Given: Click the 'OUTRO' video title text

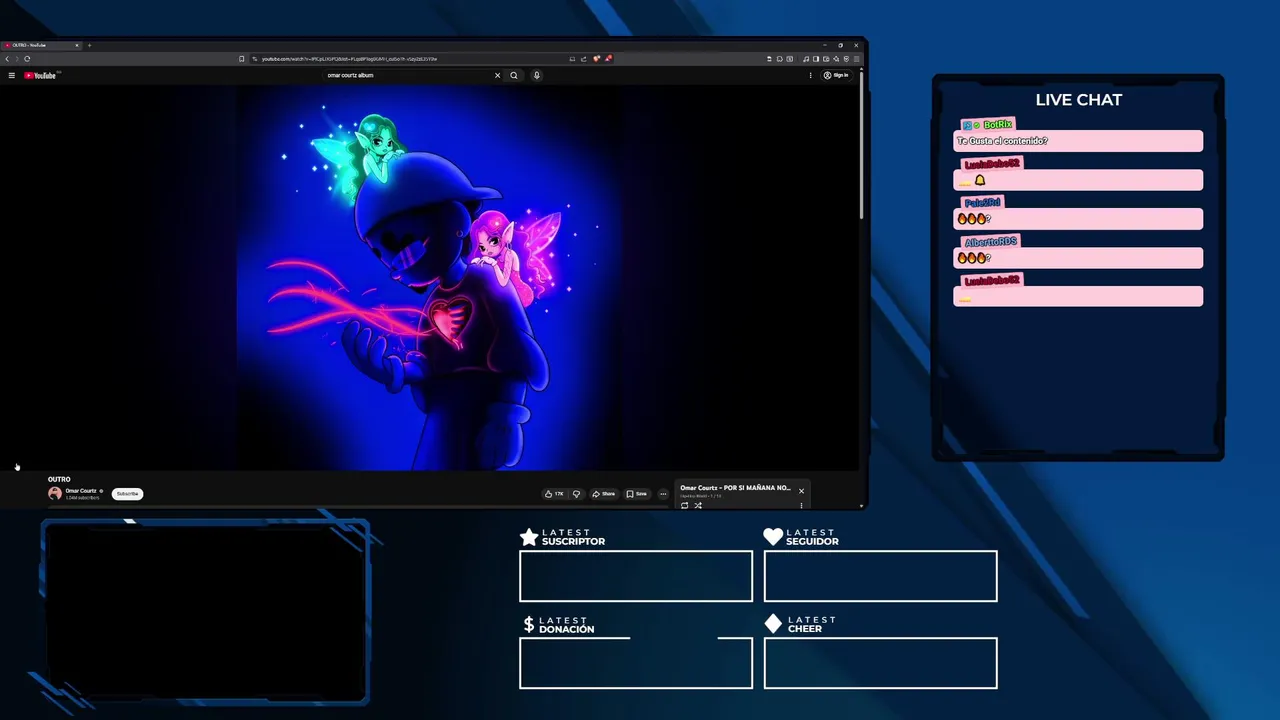Looking at the screenshot, I should 59,480.
